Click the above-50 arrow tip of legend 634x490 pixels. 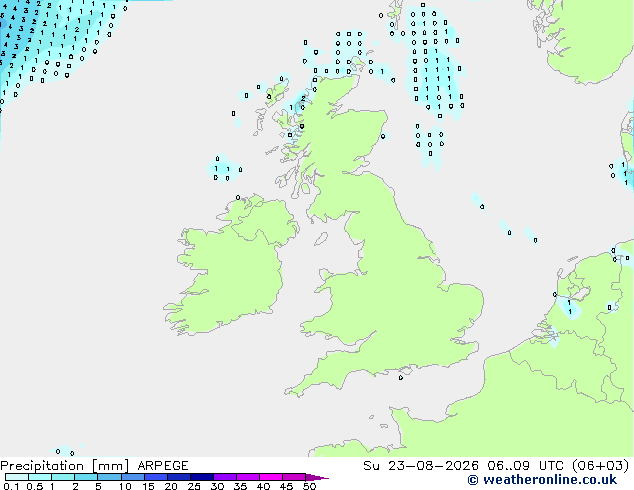tap(317, 477)
